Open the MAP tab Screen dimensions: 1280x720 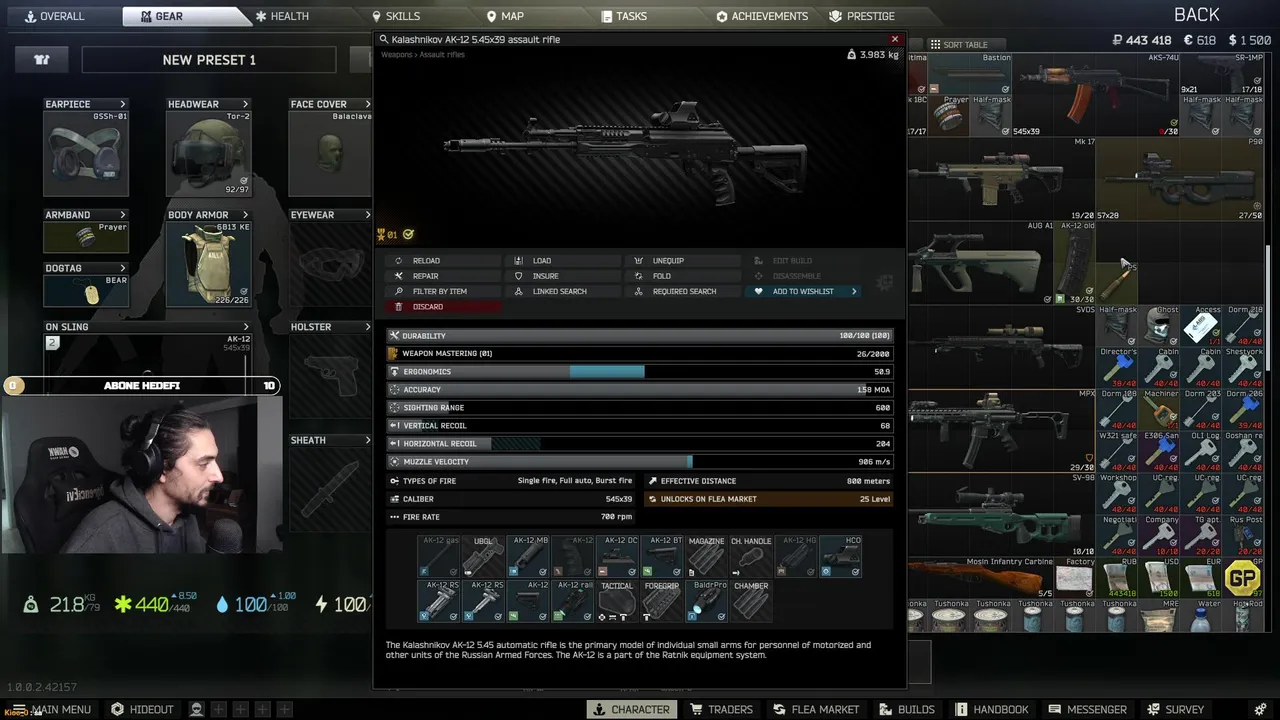point(505,16)
